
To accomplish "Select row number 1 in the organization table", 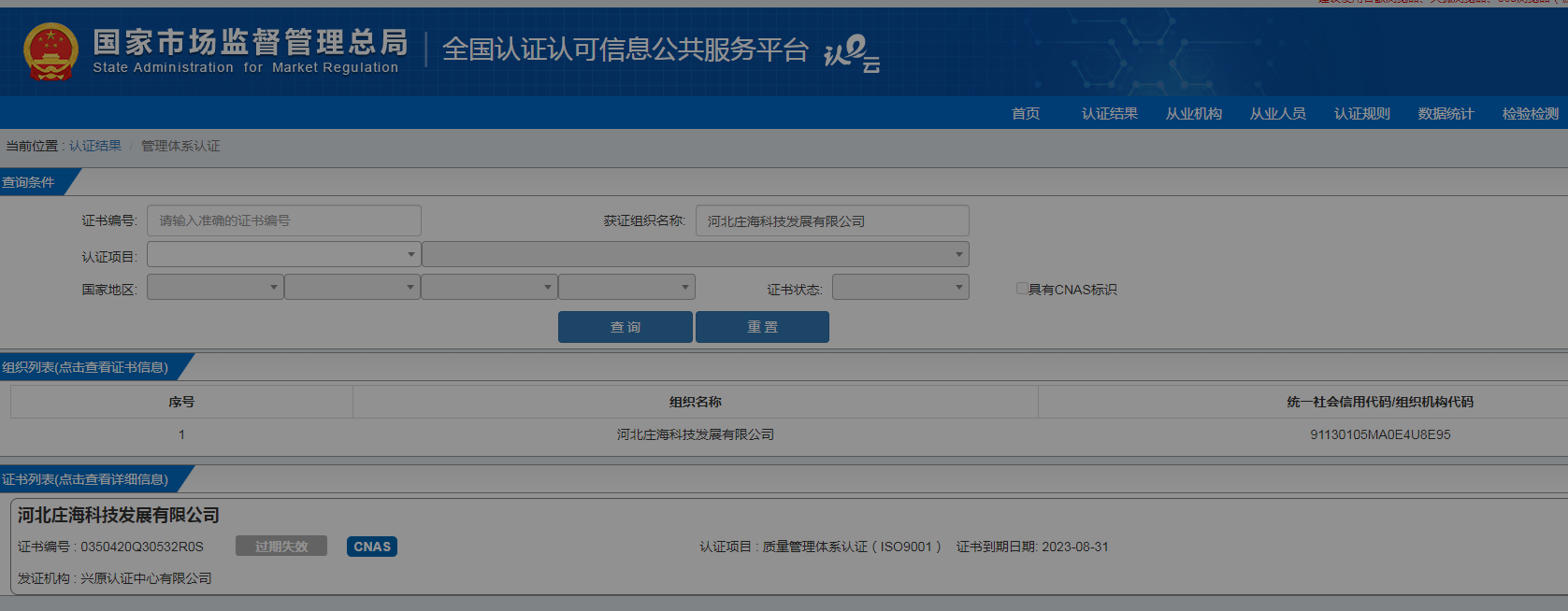I will pyautogui.click(x=181, y=434).
